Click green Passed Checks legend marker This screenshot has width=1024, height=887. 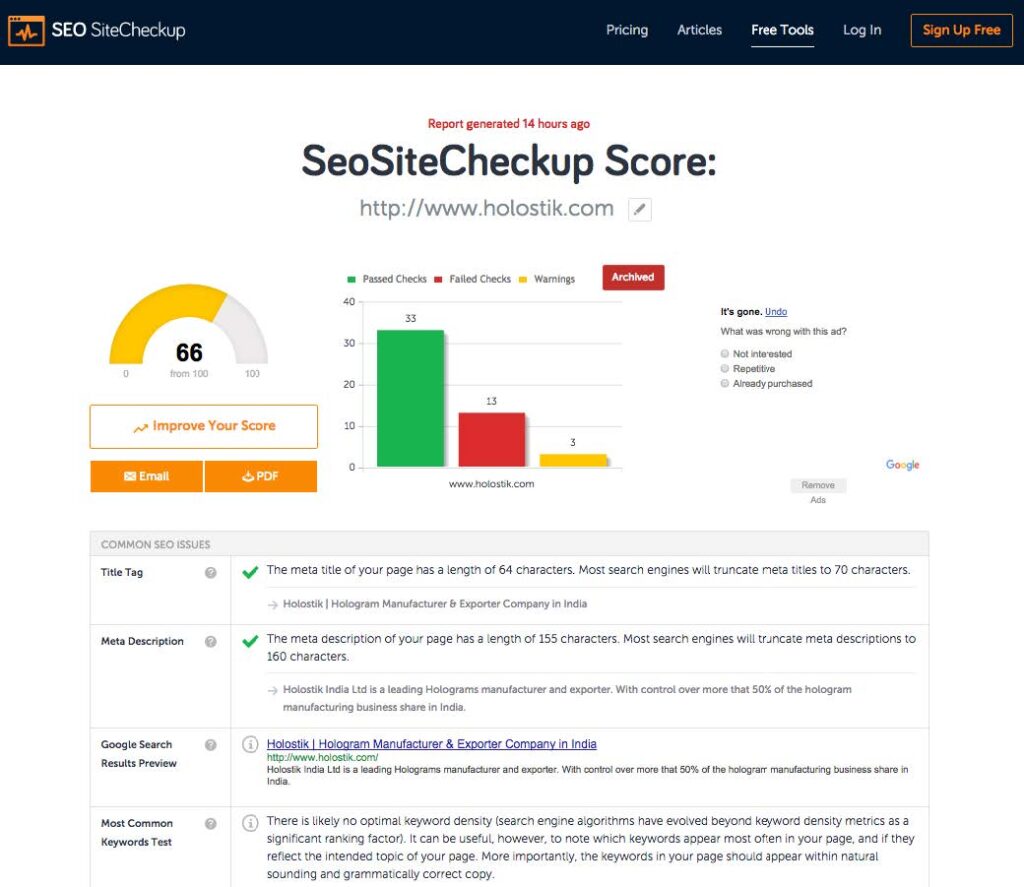(x=351, y=280)
